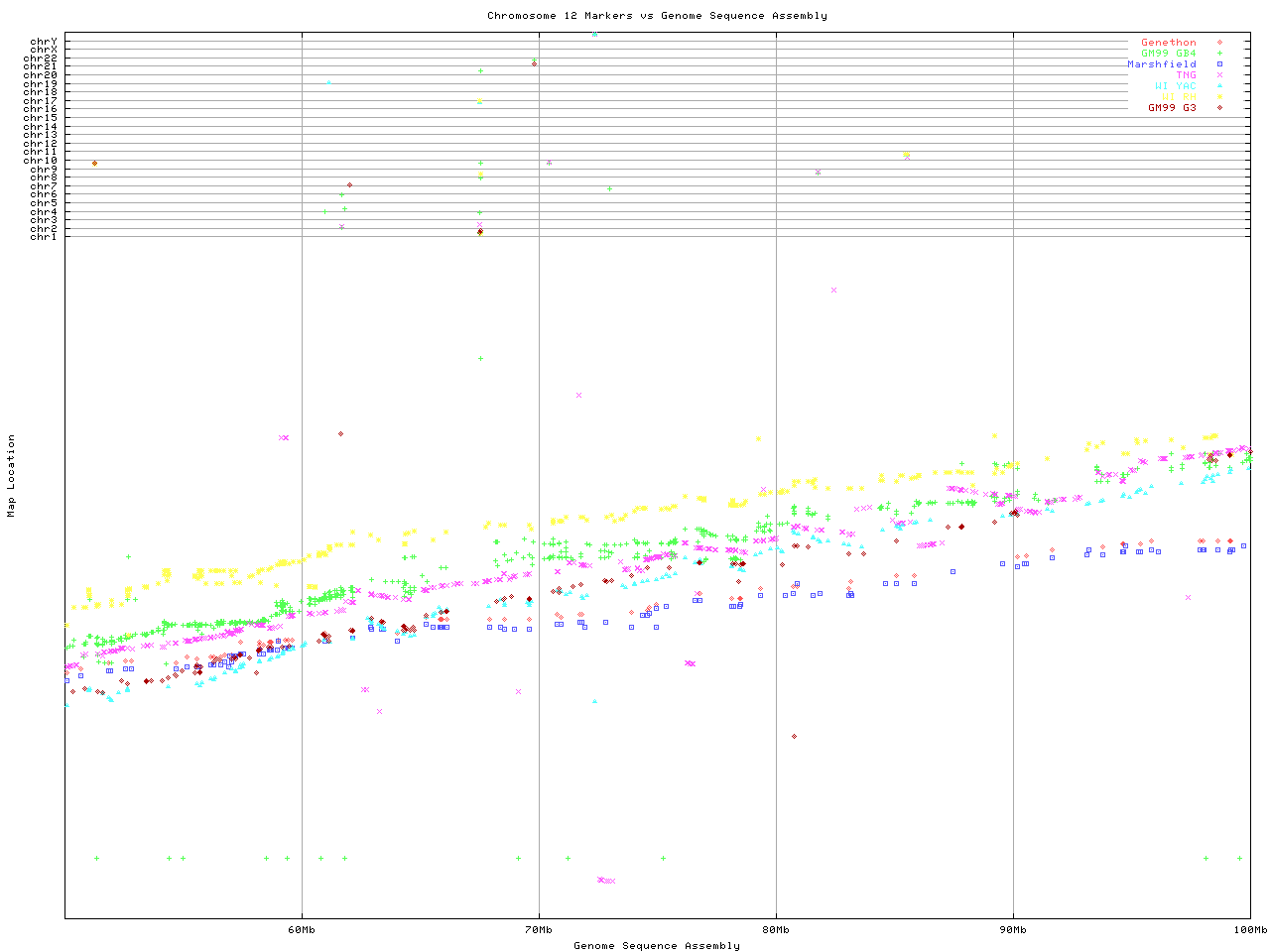The image size is (1270, 952).
Task: Click the WI RH yellow star legend marker
Action: coord(1219,97)
